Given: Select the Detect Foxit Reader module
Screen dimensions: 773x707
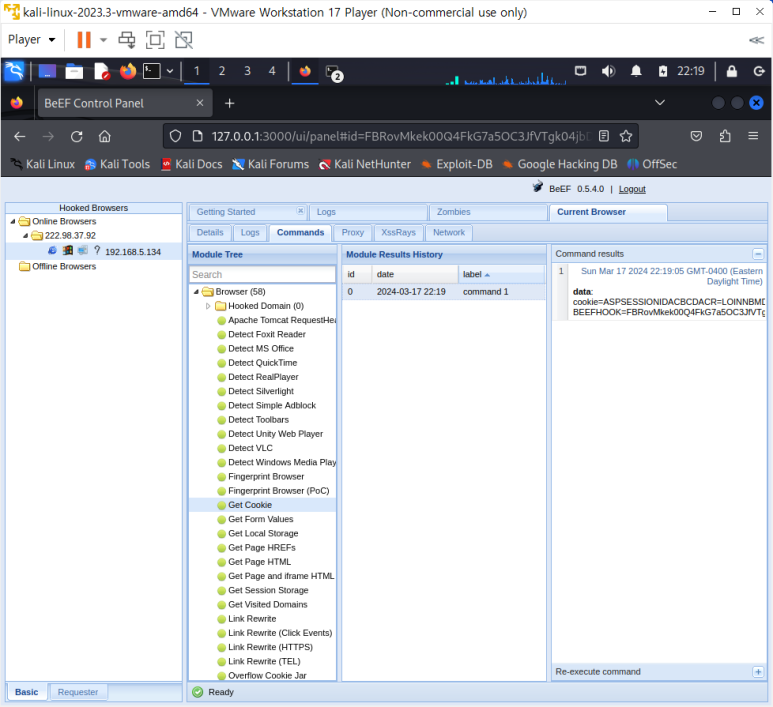Looking at the screenshot, I should 267,334.
